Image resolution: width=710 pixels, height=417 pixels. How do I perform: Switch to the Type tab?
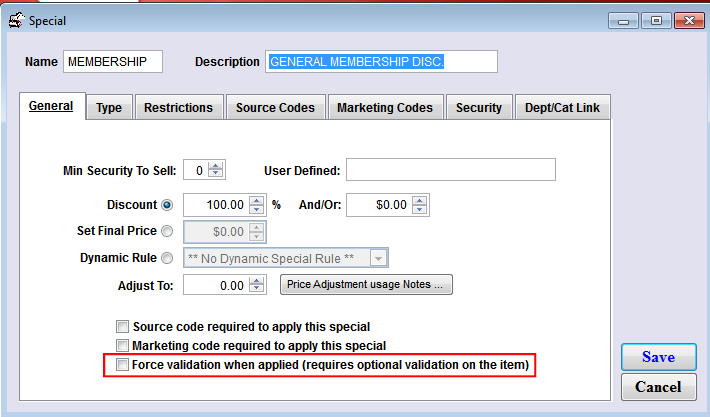point(109,108)
